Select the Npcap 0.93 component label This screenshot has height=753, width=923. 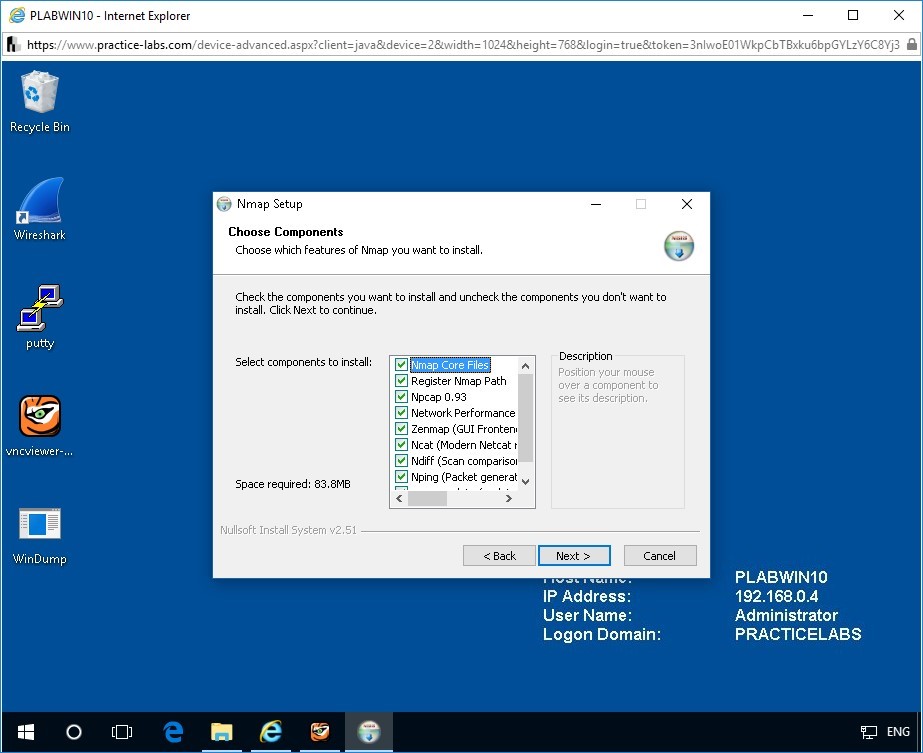point(439,397)
